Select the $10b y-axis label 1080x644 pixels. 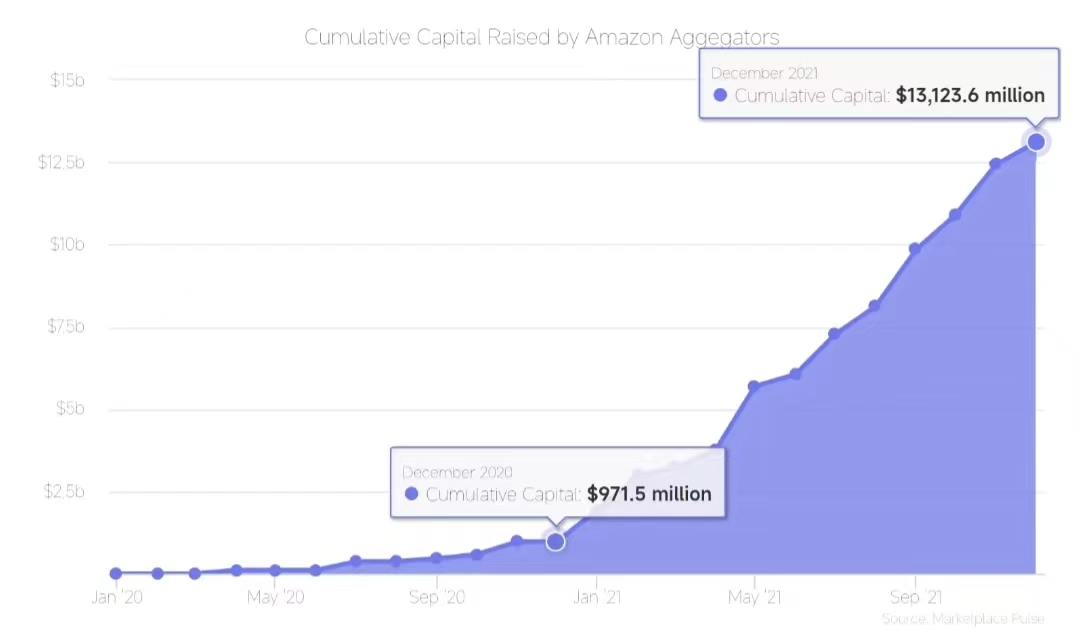[67, 244]
